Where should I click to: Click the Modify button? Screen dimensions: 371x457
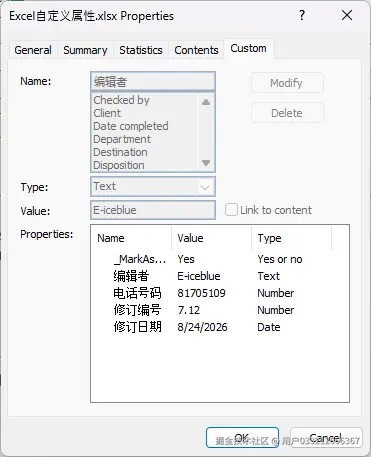pos(287,83)
